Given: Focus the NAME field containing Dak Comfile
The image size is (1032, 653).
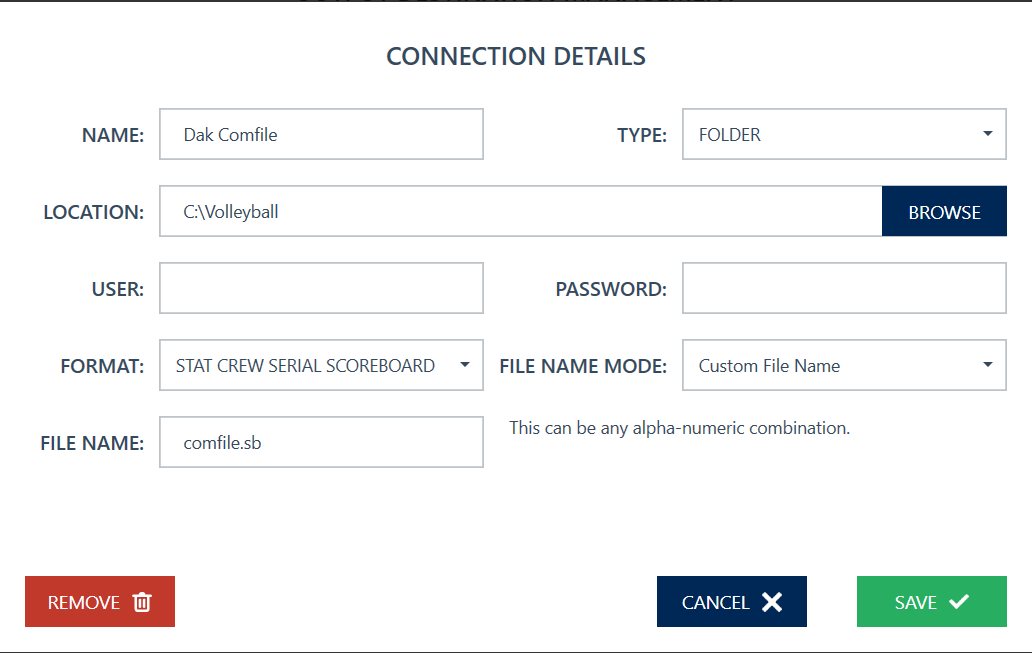Looking at the screenshot, I should (321, 135).
